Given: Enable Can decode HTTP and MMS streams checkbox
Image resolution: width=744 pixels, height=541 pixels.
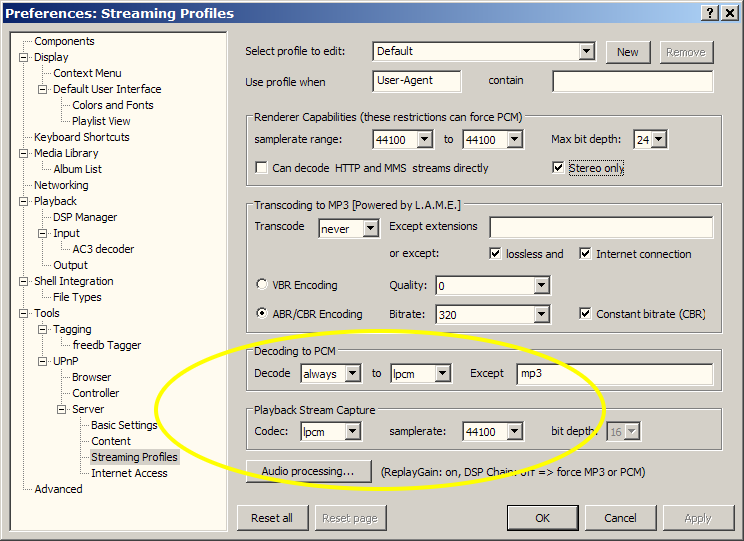Looking at the screenshot, I should tap(261, 168).
